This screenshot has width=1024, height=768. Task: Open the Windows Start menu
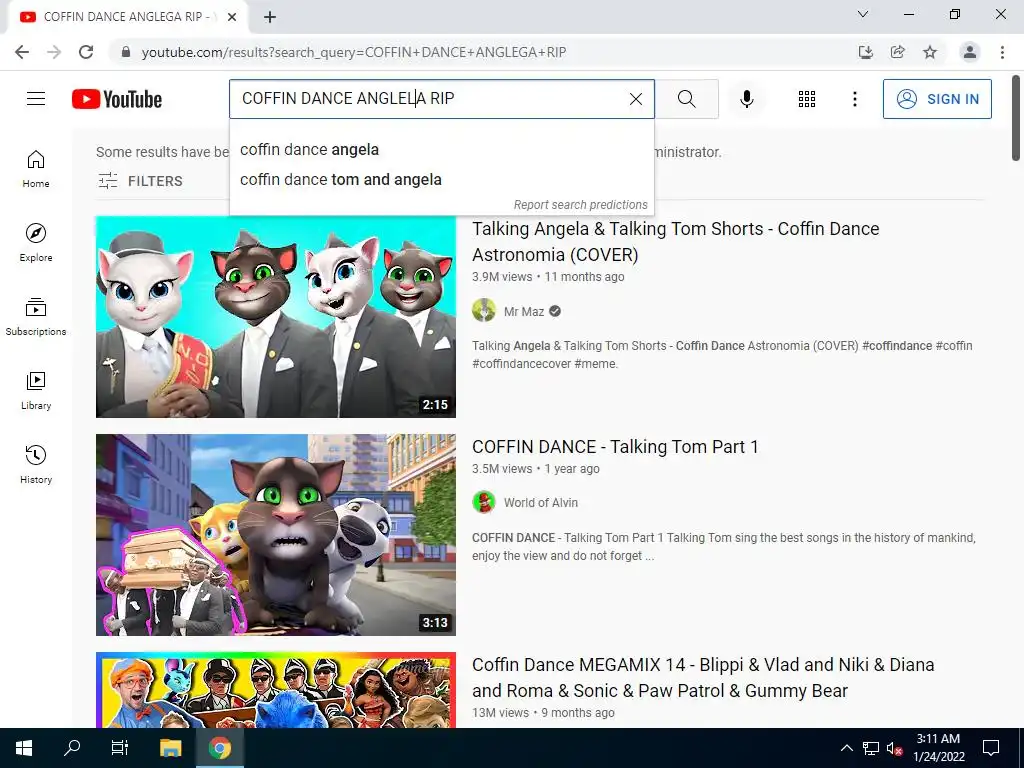pyautogui.click(x=24, y=748)
